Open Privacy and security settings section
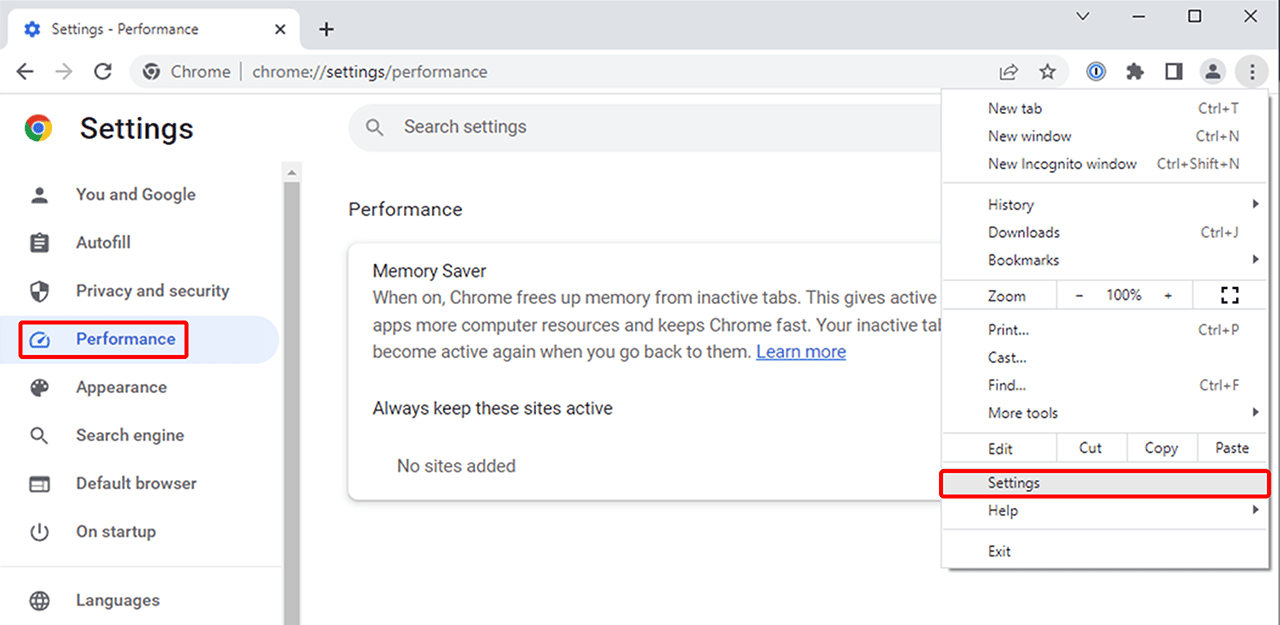This screenshot has width=1280, height=625. (x=152, y=291)
